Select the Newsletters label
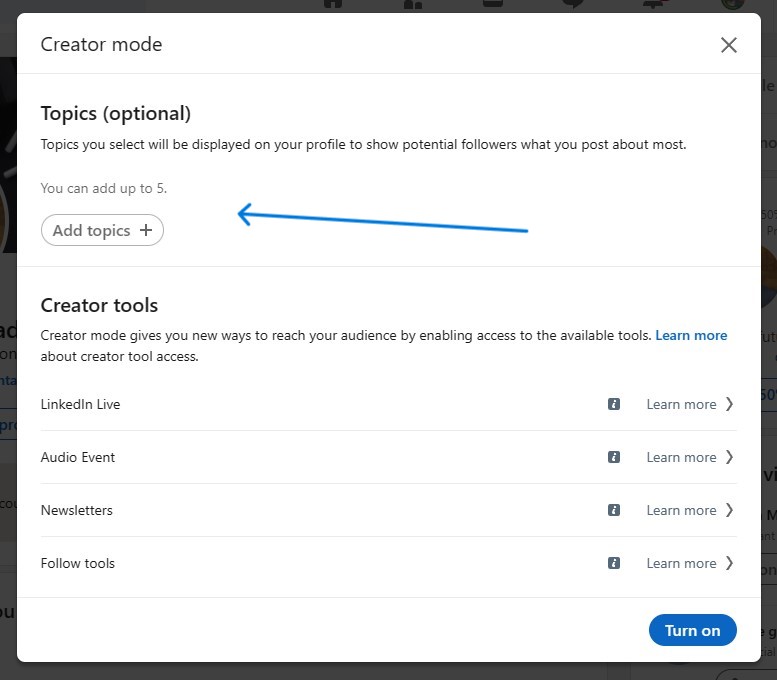The width and height of the screenshot is (777, 680). [77, 510]
